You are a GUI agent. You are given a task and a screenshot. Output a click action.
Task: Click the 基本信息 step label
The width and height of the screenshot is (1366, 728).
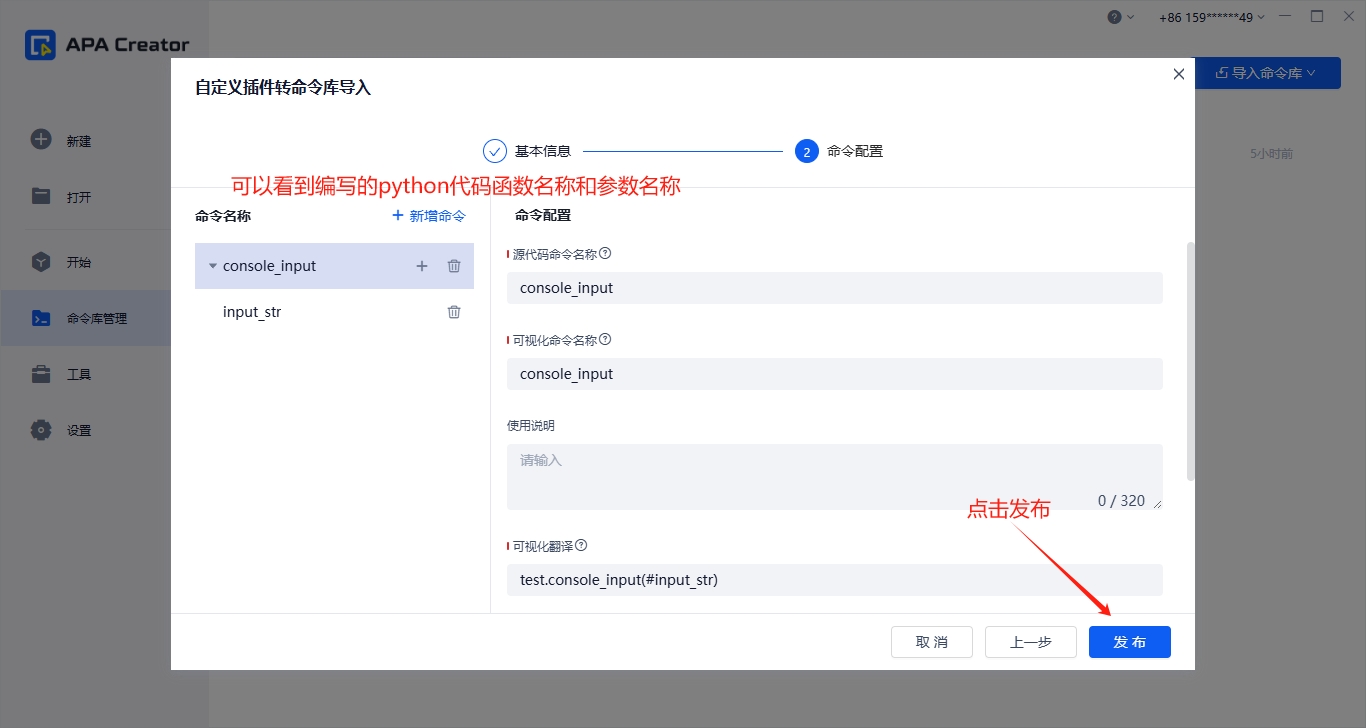pyautogui.click(x=543, y=151)
